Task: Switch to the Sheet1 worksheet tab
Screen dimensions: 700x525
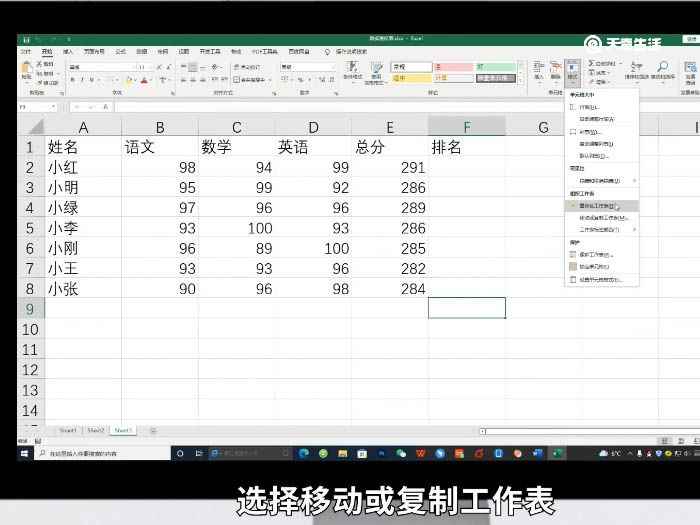Action: [68, 430]
